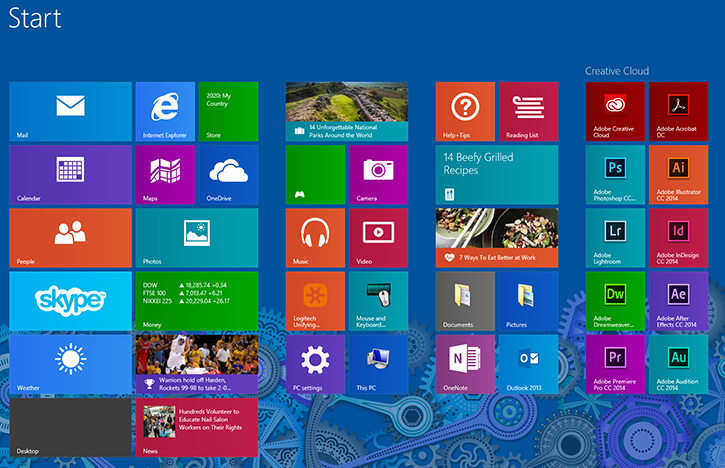This screenshot has width=725, height=468.
Task: Launch Adobe Lightroom tile
Action: 615,238
